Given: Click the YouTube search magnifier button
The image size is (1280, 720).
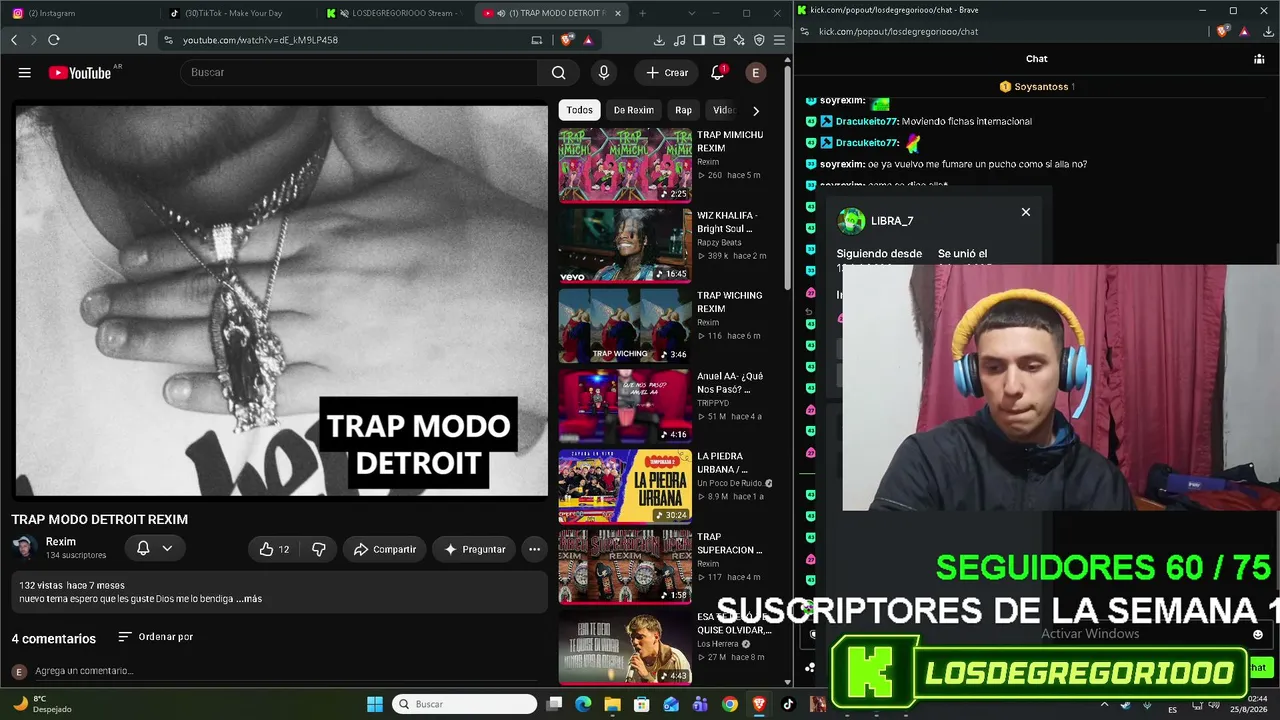Looking at the screenshot, I should point(558,73).
